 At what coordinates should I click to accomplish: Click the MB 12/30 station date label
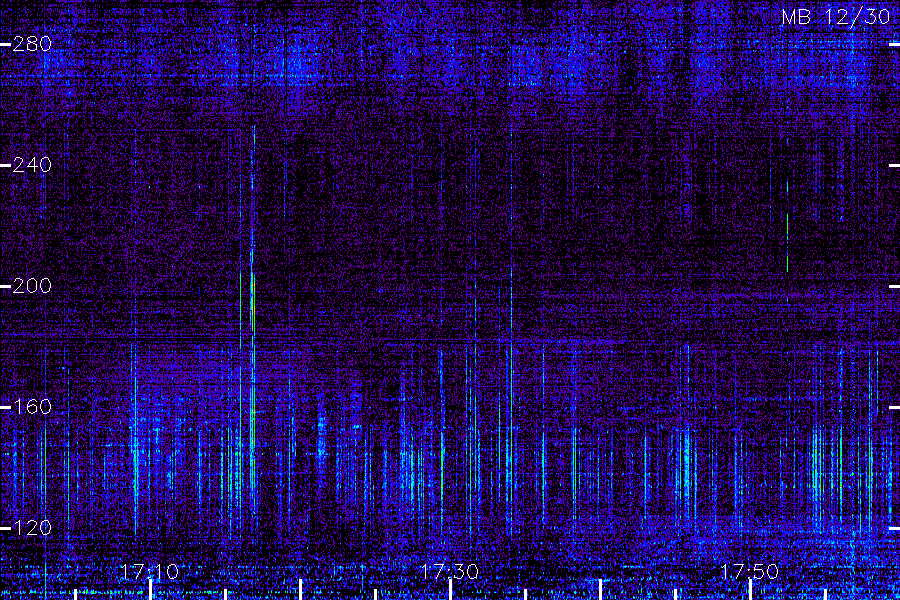click(836, 17)
